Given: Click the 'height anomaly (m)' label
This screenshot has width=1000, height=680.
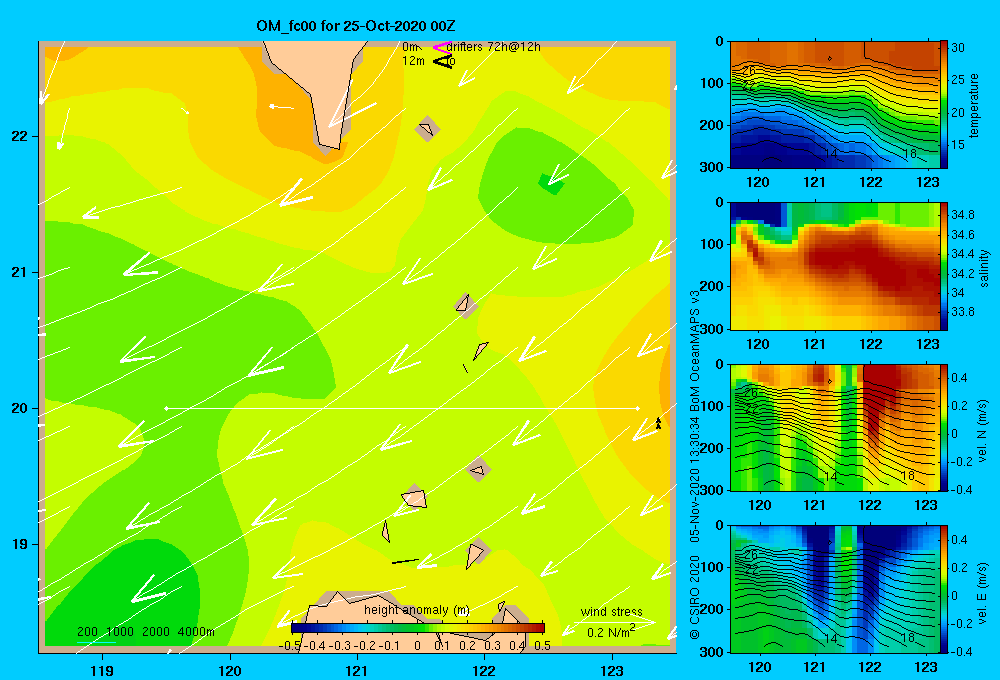Looking at the screenshot, I should click(417, 610).
